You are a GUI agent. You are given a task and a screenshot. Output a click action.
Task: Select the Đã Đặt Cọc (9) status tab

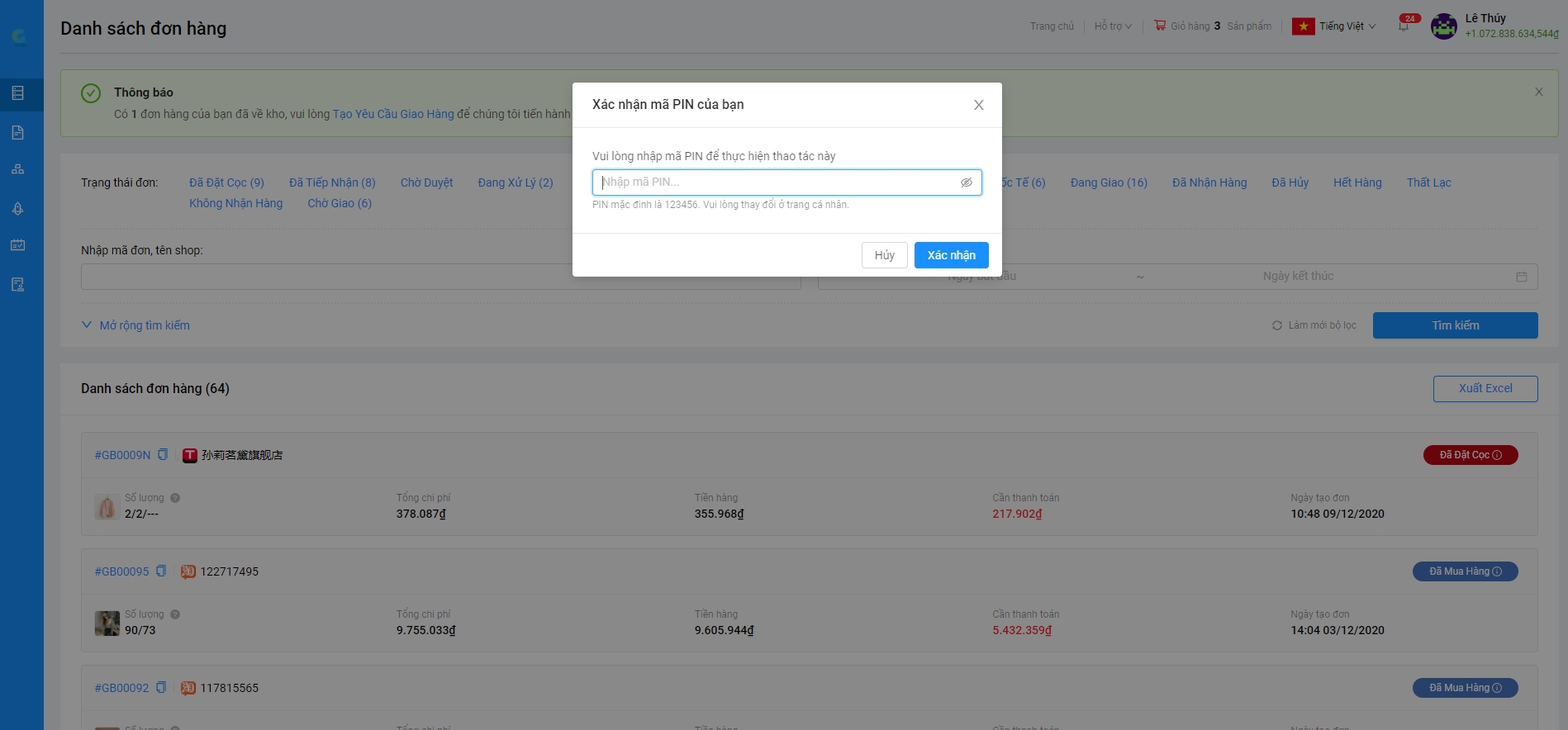pos(226,182)
